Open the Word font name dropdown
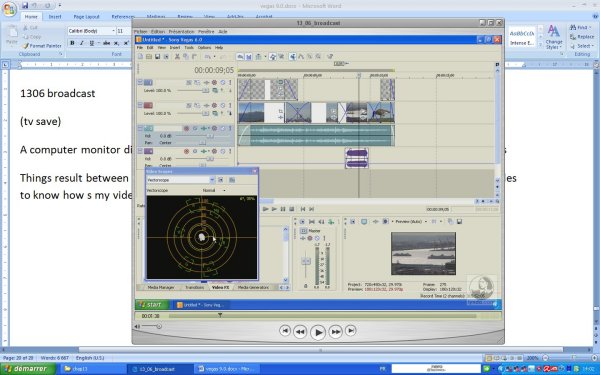Viewport: 600px width, 375px height. coord(113,31)
